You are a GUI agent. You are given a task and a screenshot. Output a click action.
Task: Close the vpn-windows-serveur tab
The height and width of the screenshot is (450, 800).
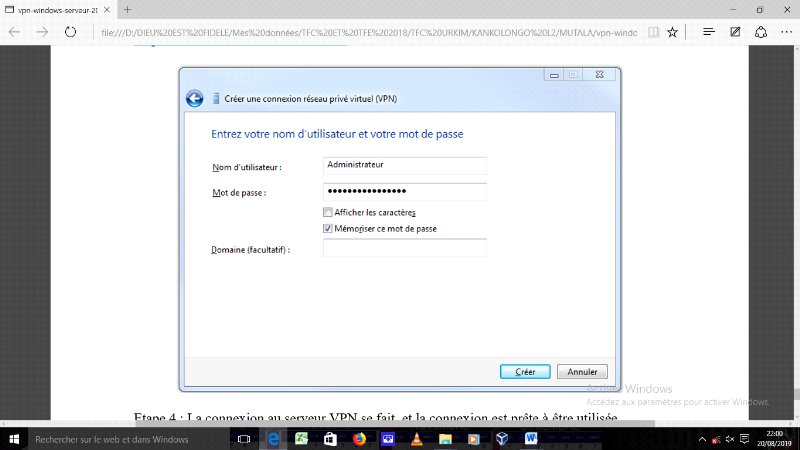click(x=107, y=10)
